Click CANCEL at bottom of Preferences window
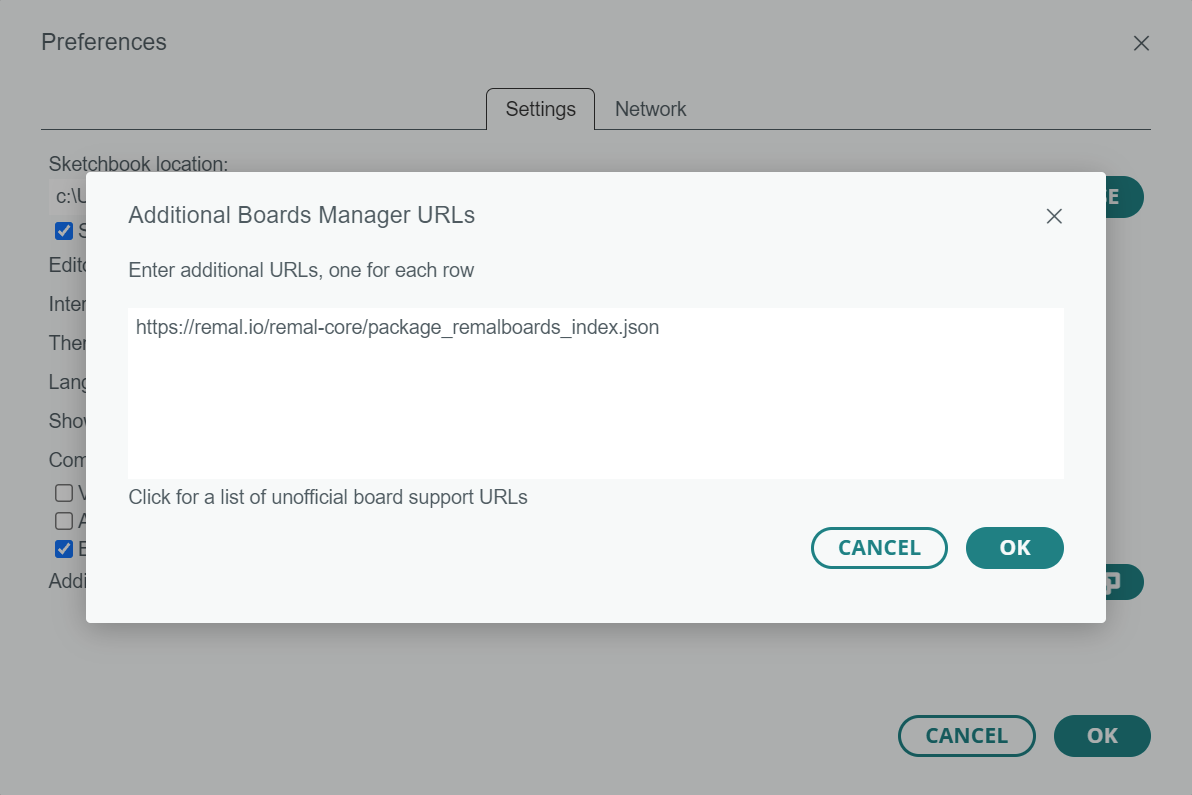Image resolution: width=1192 pixels, height=795 pixels. click(x=966, y=736)
